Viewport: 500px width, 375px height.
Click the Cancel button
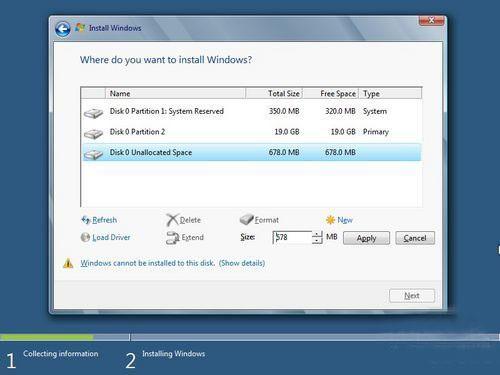pyautogui.click(x=415, y=238)
